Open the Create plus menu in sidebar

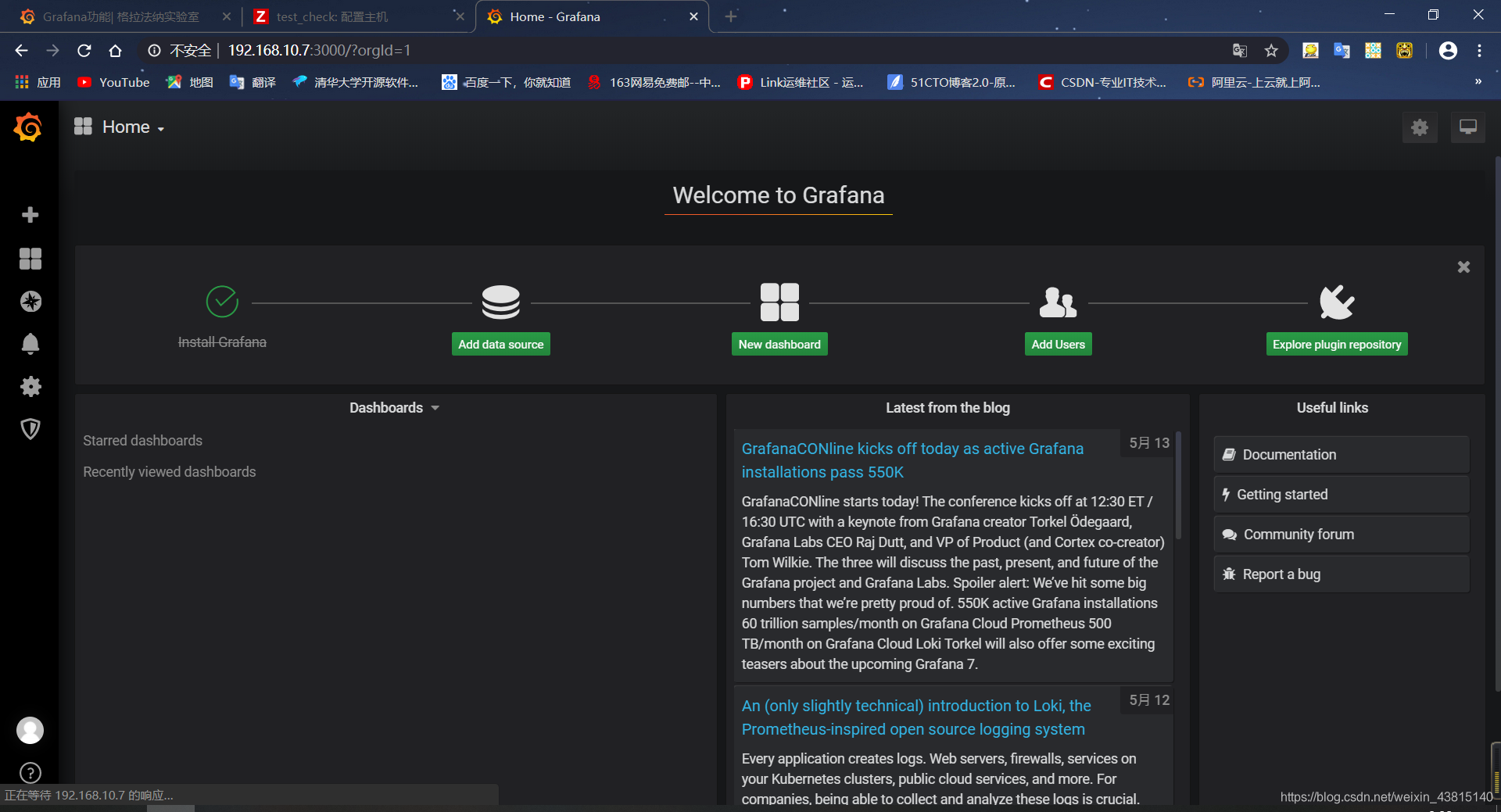point(30,215)
